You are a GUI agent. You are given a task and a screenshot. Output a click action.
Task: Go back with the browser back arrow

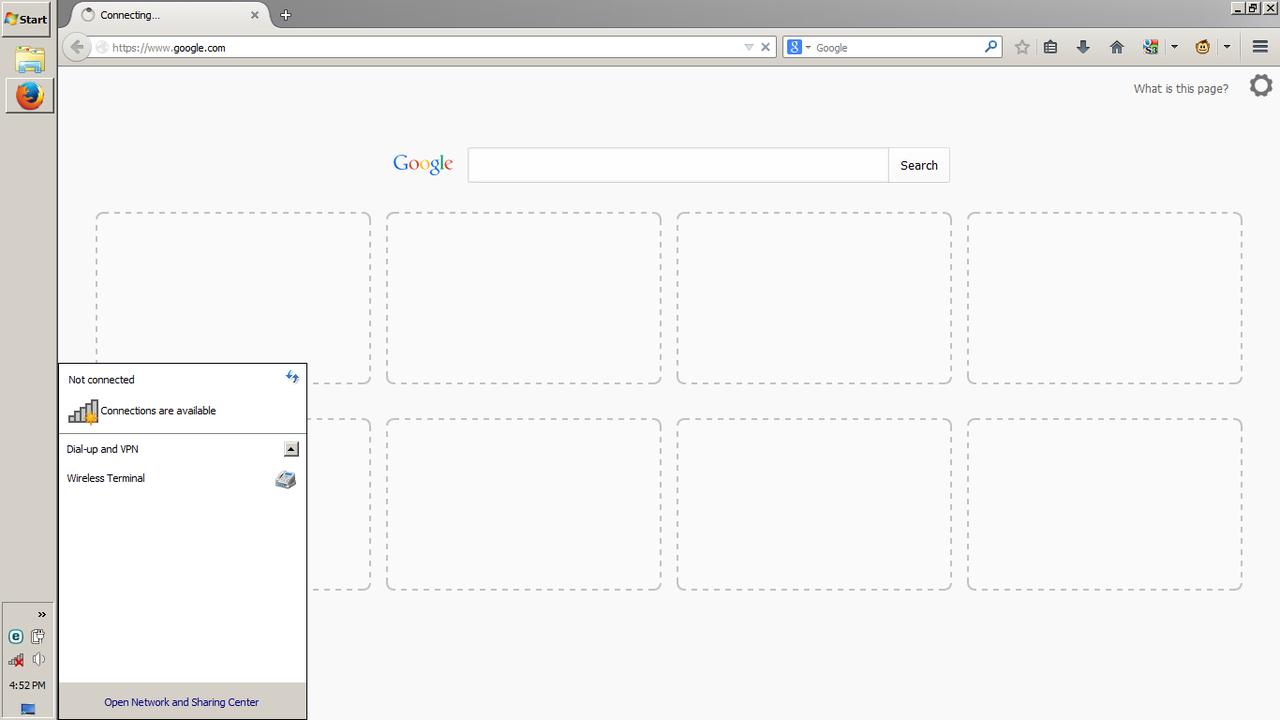(77, 47)
